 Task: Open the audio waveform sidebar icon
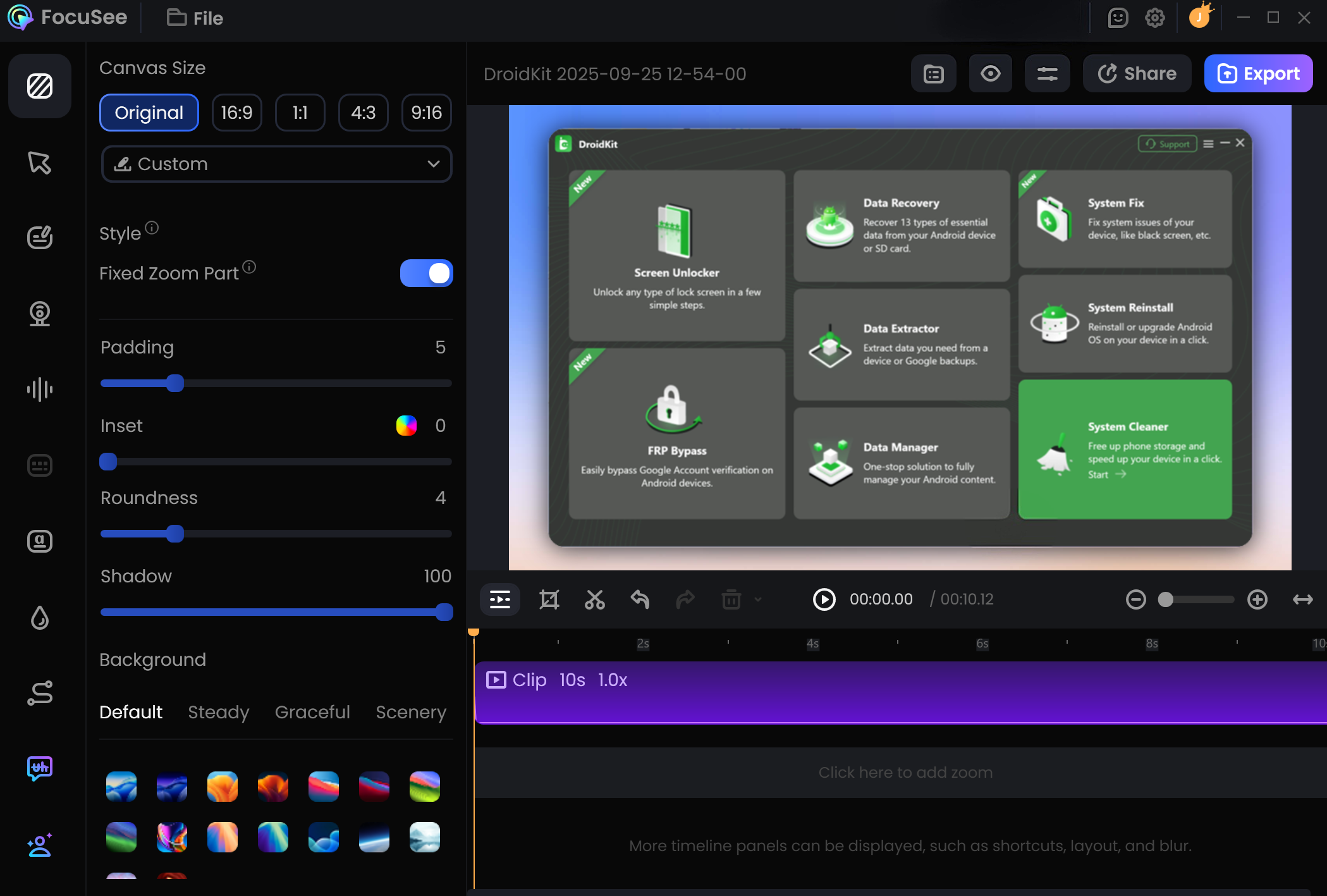[x=39, y=390]
